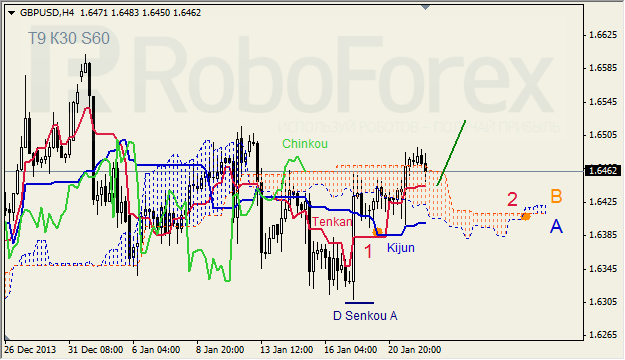Select the OHLC values 1.6471 1.6483 1.6450 1.6462
The image size is (625, 360).
point(140,13)
